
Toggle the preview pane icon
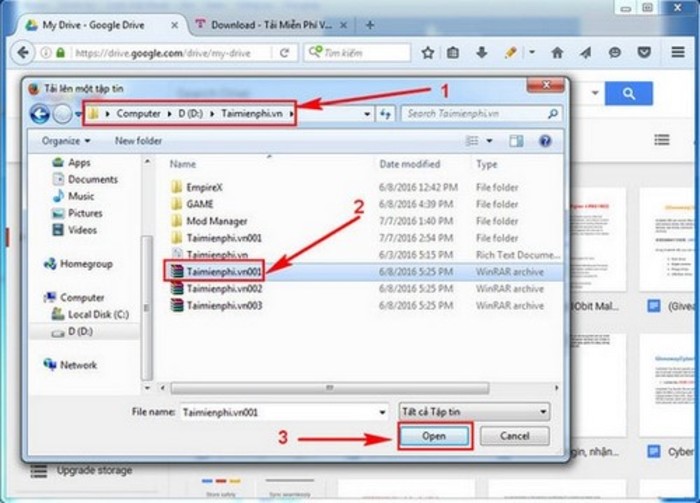(x=516, y=141)
